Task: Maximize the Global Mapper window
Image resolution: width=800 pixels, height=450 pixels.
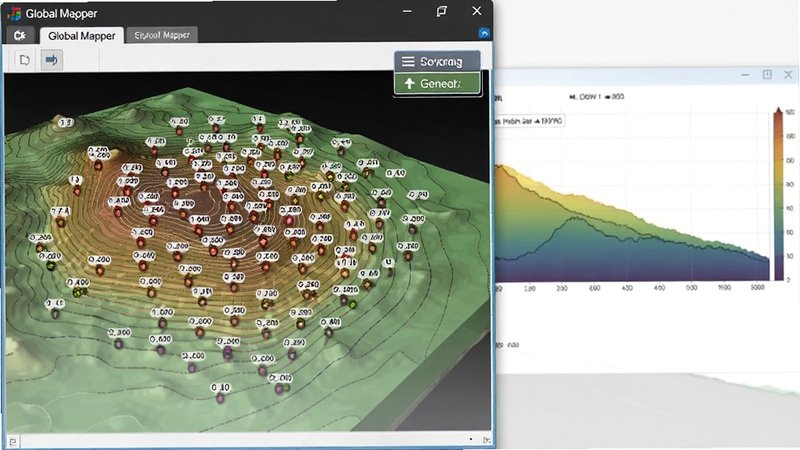Action: 441,11
